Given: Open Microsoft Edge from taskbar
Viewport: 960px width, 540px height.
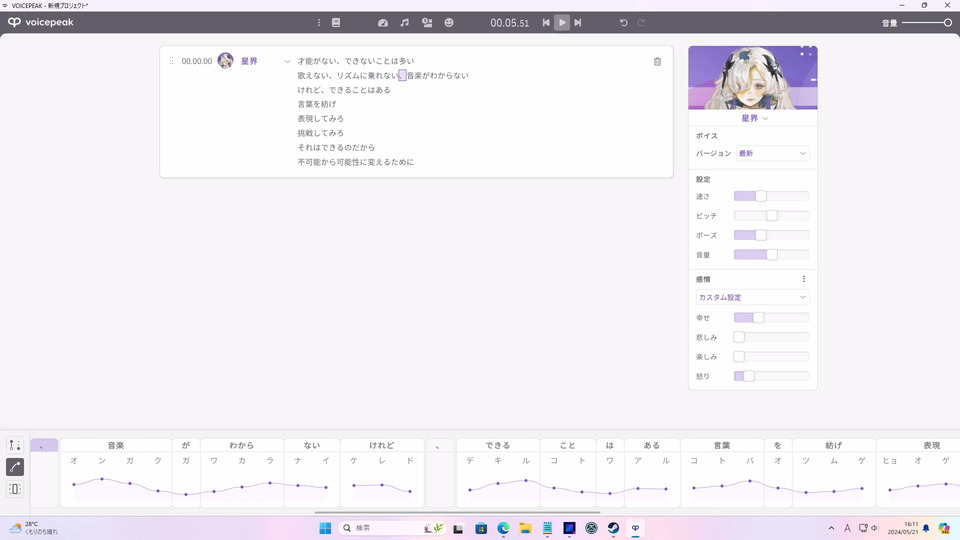Looking at the screenshot, I should tap(503, 528).
